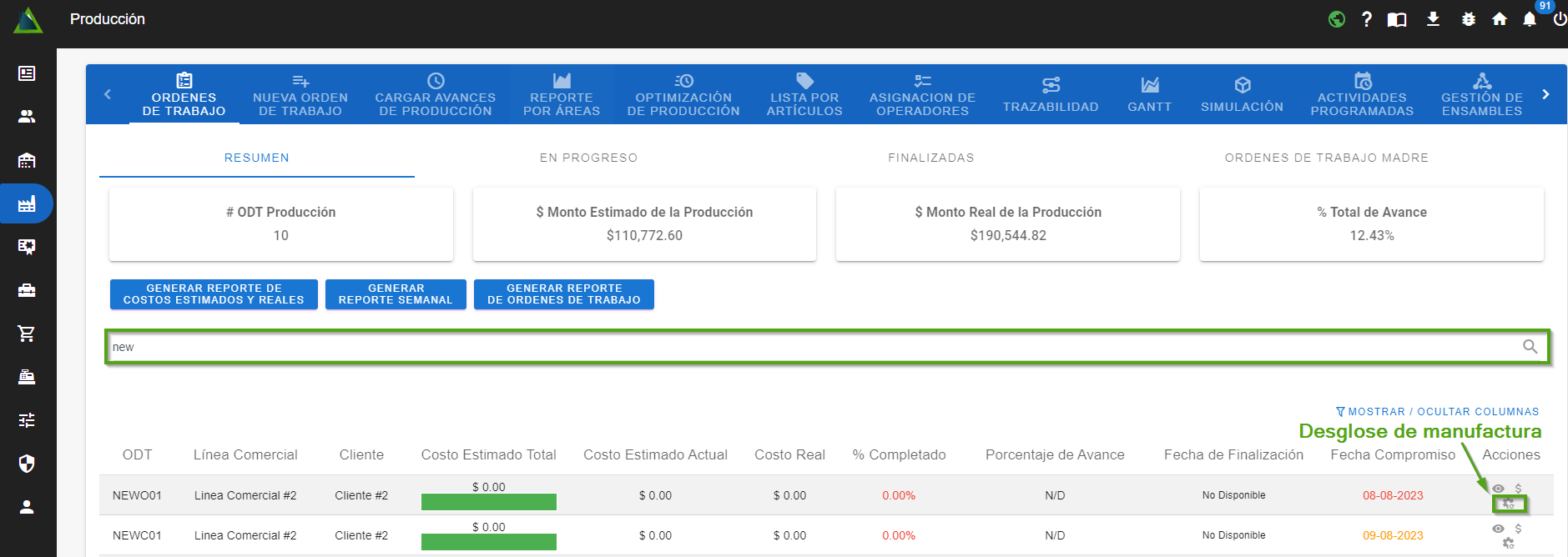Click the bug report icon
Screen dimensions: 1568x557
click(x=1468, y=19)
